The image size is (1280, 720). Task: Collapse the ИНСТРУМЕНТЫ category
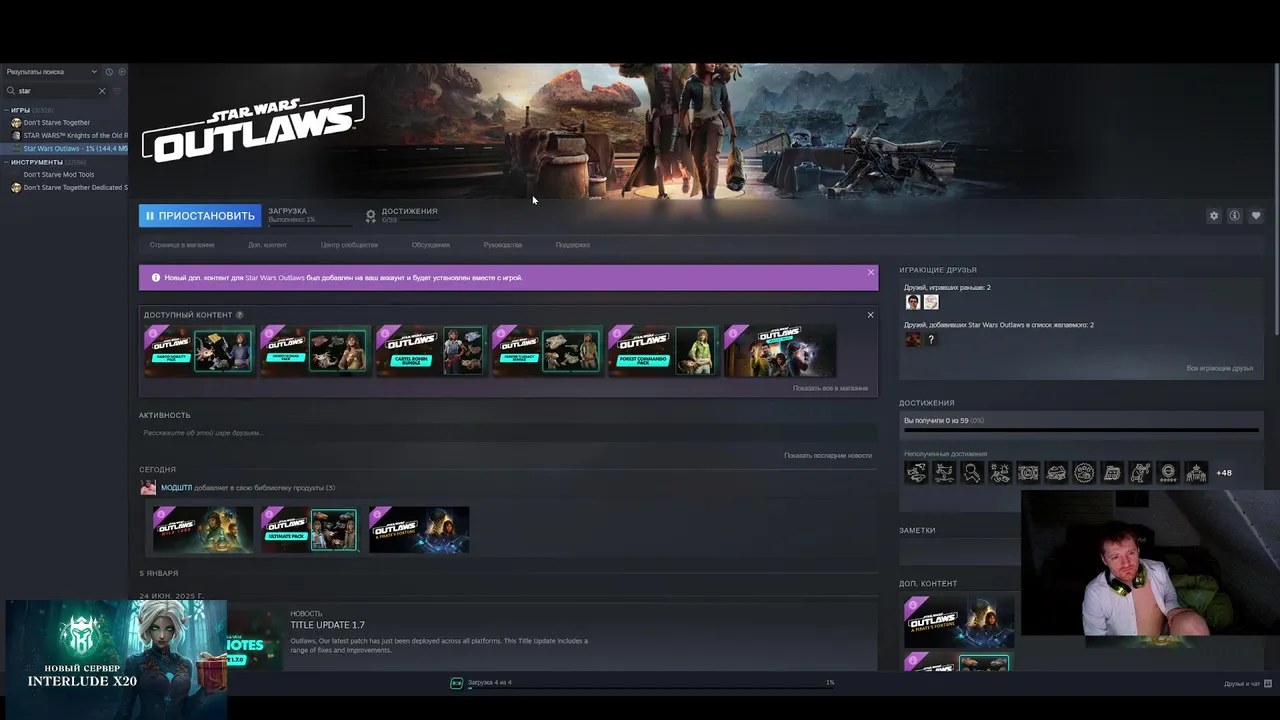[7, 162]
